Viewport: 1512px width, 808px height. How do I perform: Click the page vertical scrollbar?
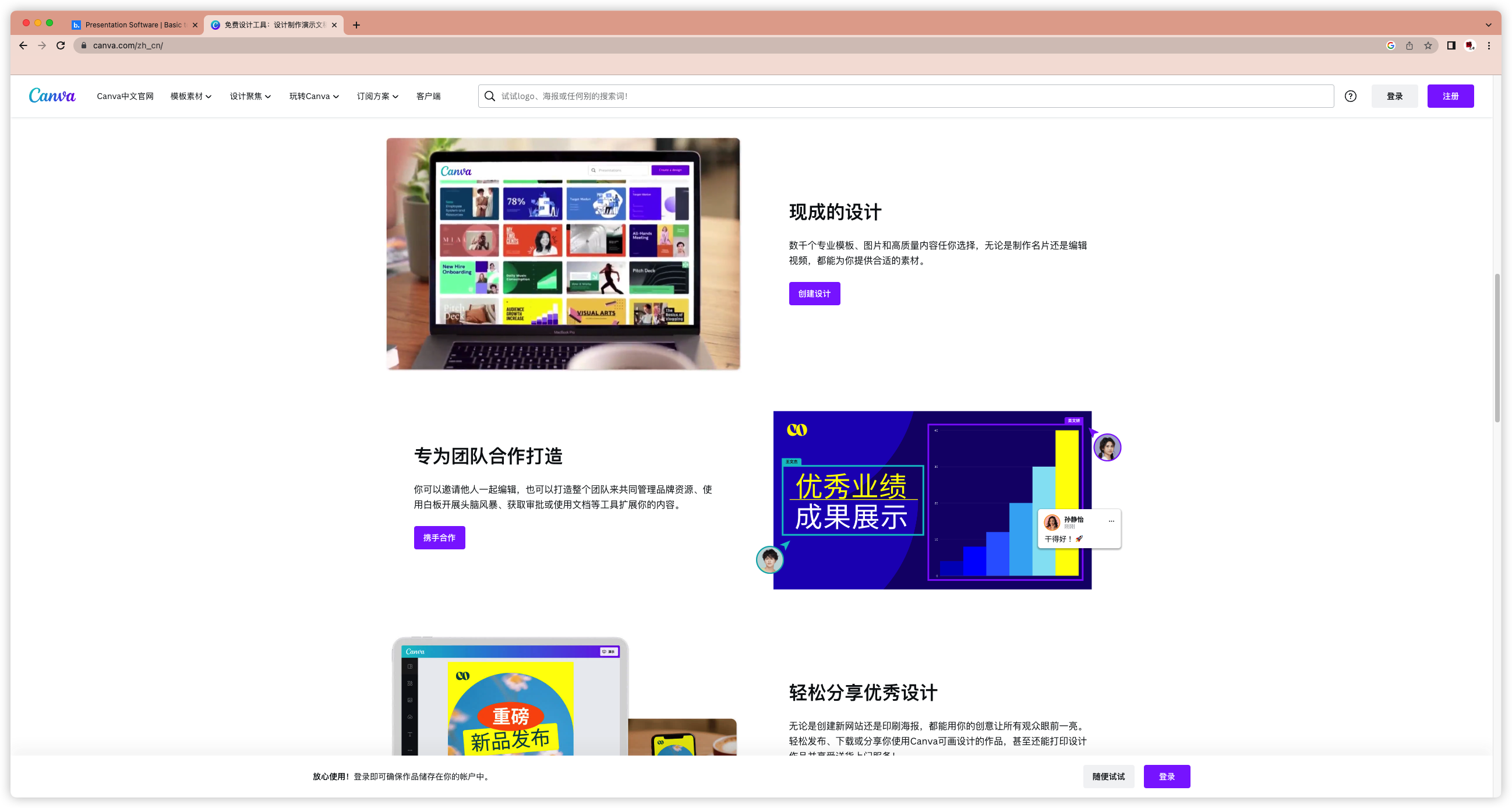pos(1497,348)
